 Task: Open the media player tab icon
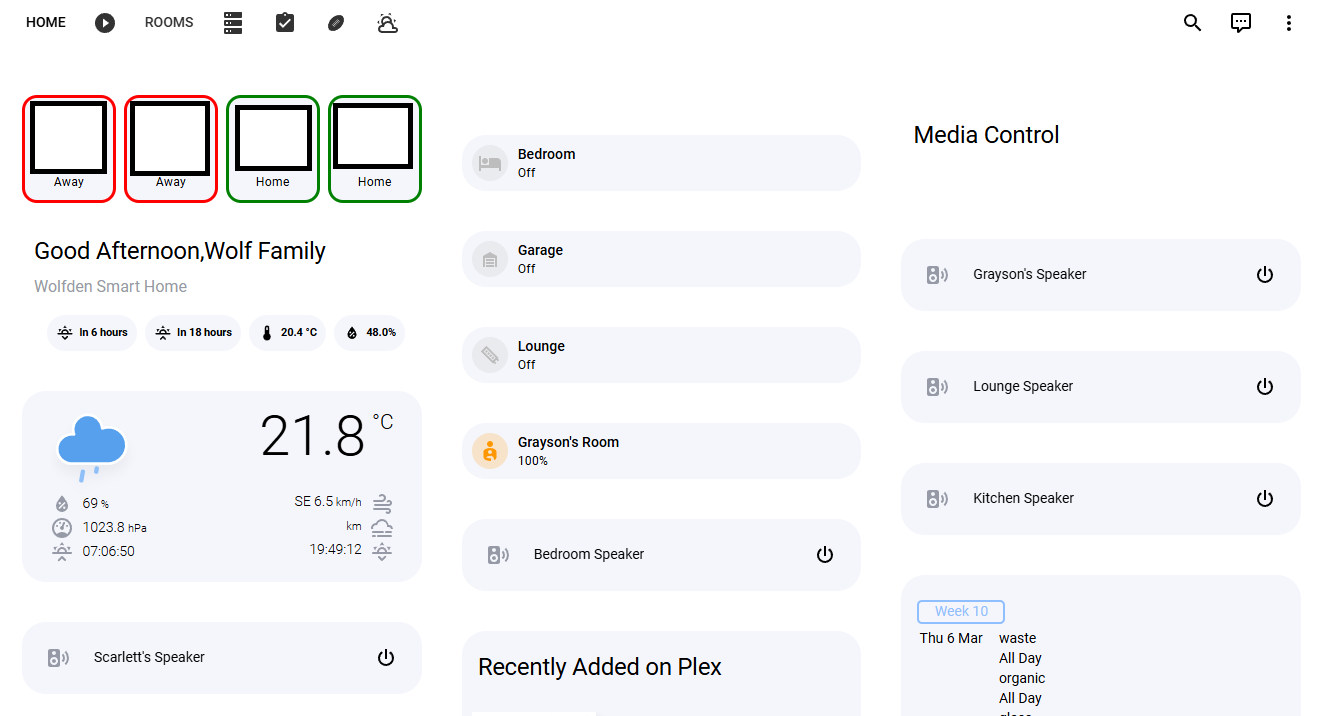tap(105, 23)
